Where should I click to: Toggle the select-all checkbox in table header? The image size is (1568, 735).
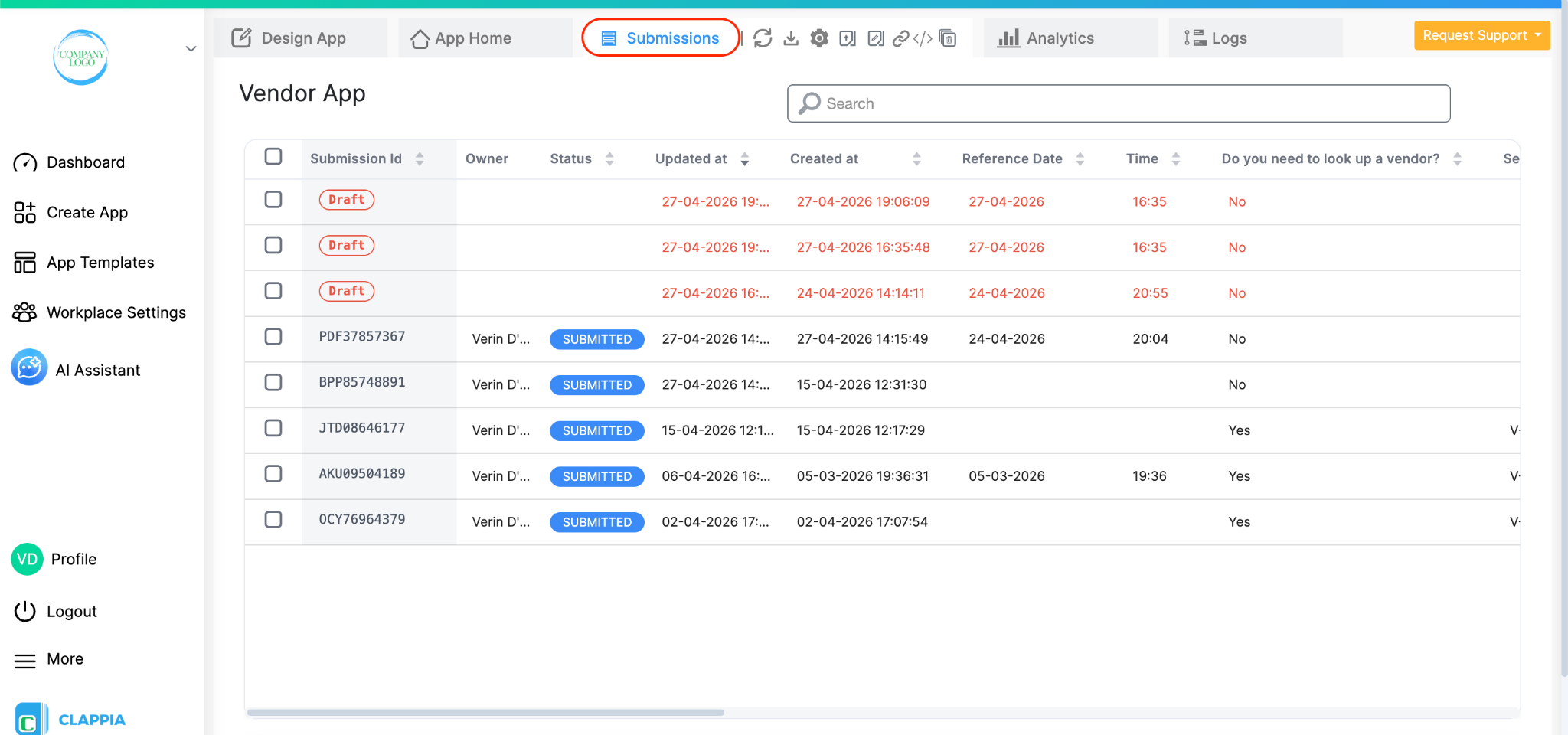coord(273,157)
